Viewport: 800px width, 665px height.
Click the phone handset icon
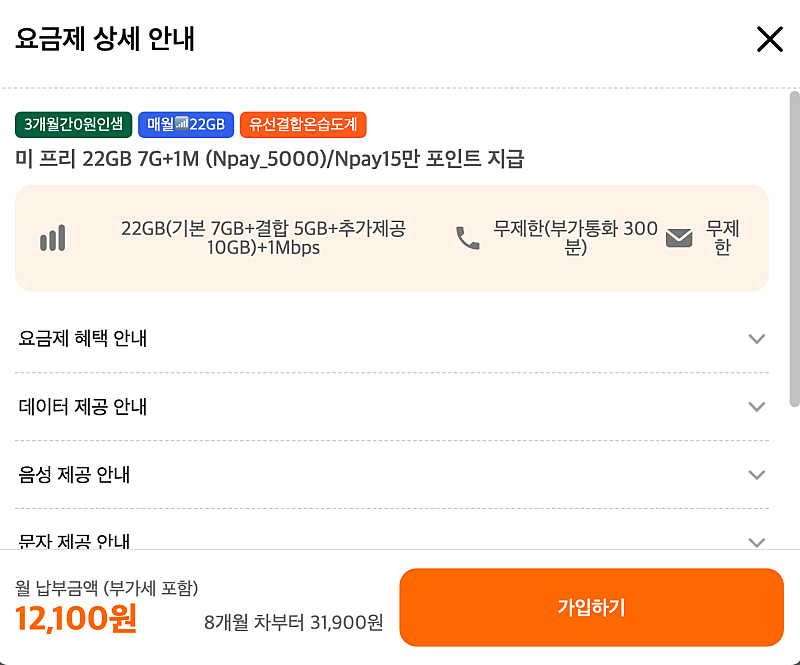coord(467,238)
